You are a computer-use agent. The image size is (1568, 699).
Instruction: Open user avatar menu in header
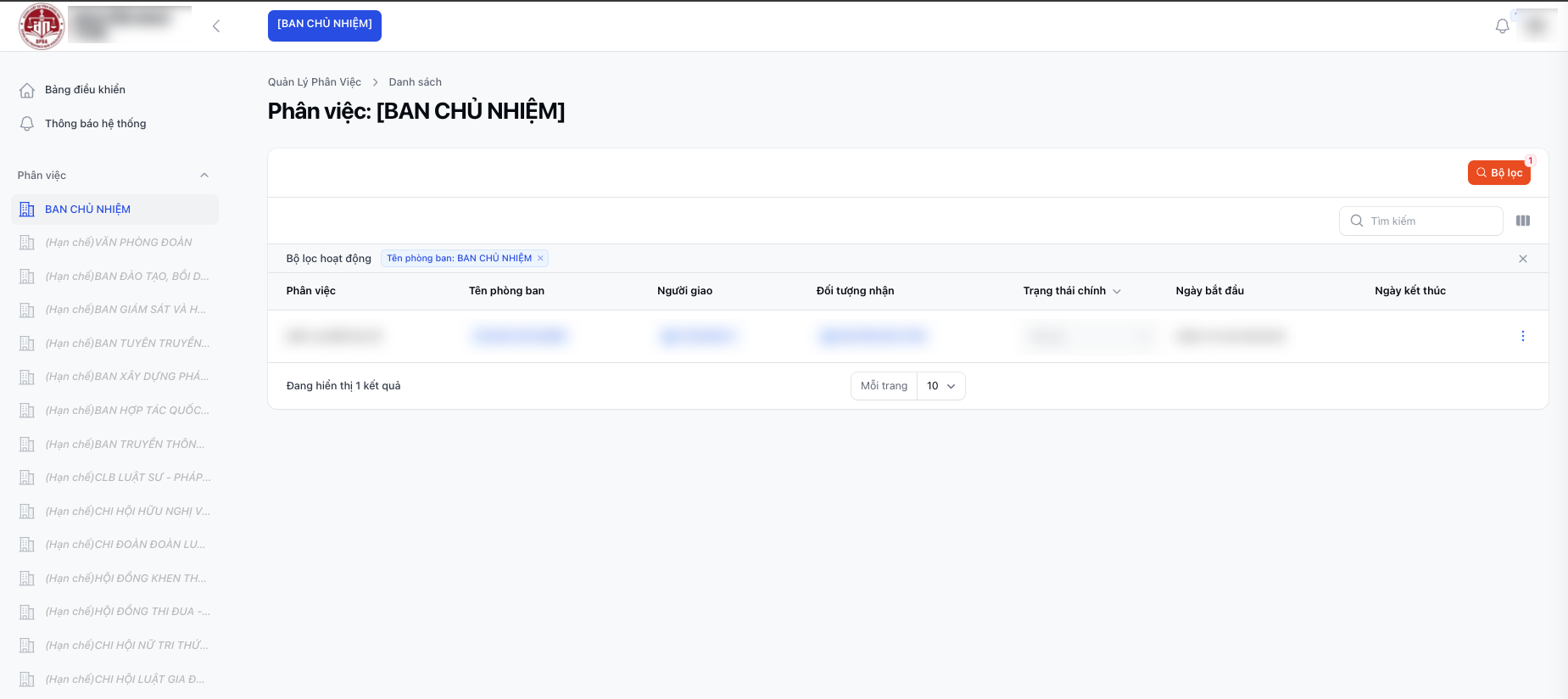click(x=1536, y=26)
